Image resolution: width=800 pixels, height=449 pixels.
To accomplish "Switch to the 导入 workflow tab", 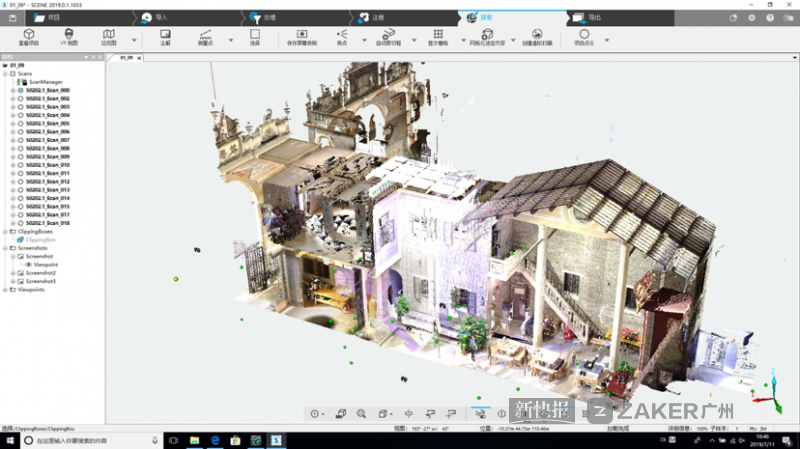I will 161,17.
